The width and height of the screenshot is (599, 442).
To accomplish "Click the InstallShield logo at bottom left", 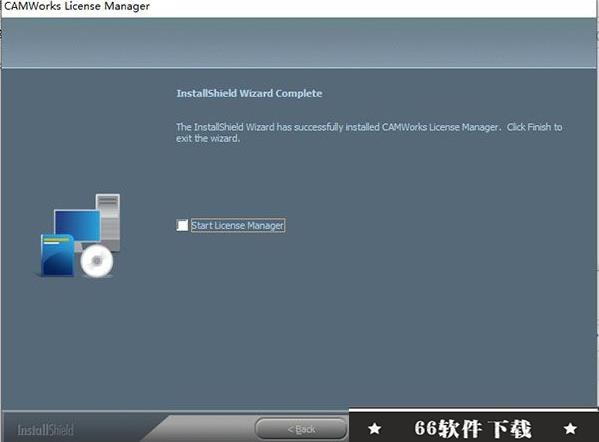I will tap(45, 430).
